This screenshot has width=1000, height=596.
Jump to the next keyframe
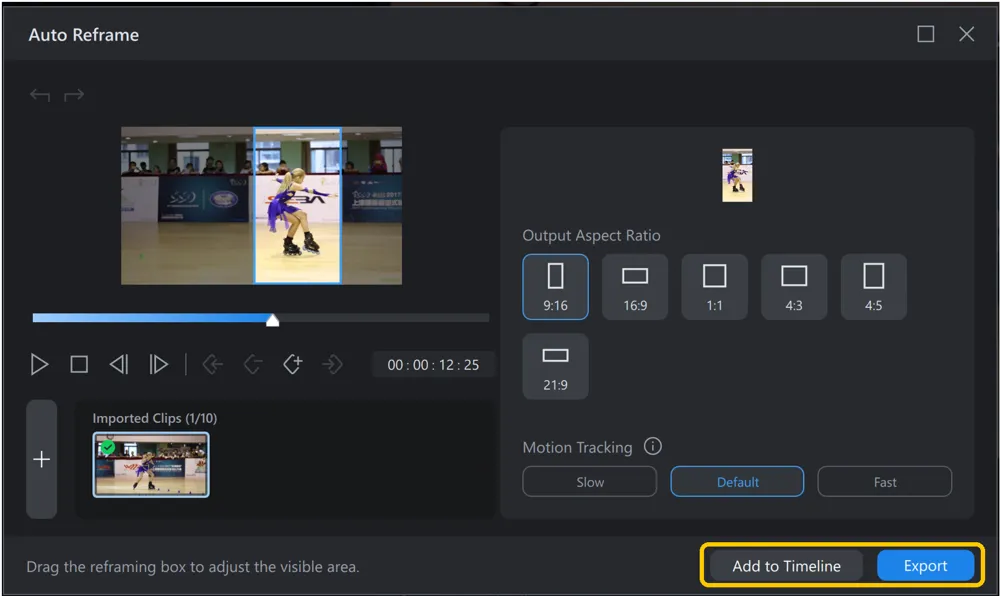(332, 365)
